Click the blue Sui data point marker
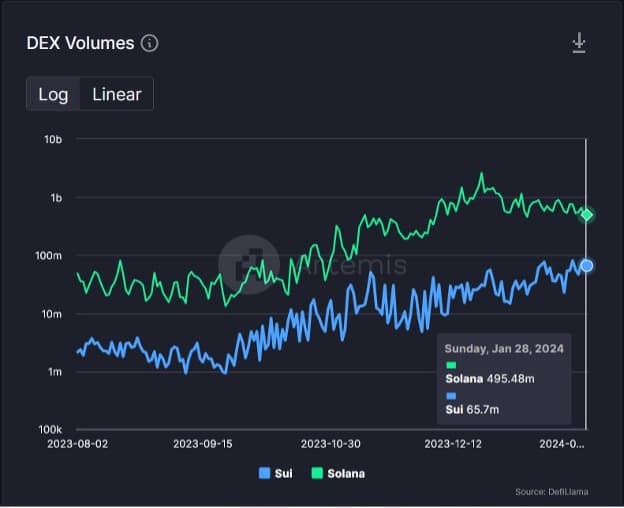This screenshot has width=624, height=508. point(587,266)
